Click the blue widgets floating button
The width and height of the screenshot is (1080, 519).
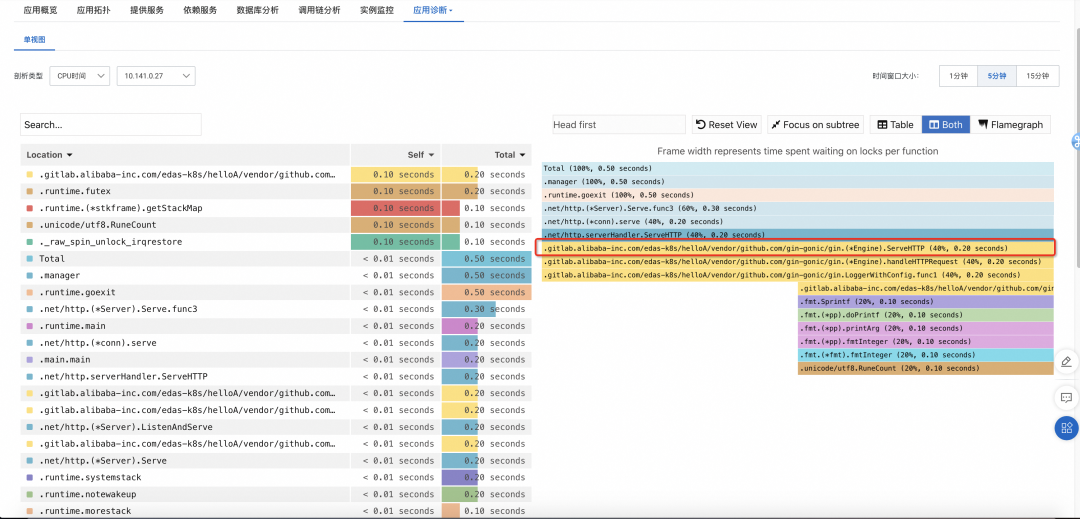click(x=1066, y=429)
